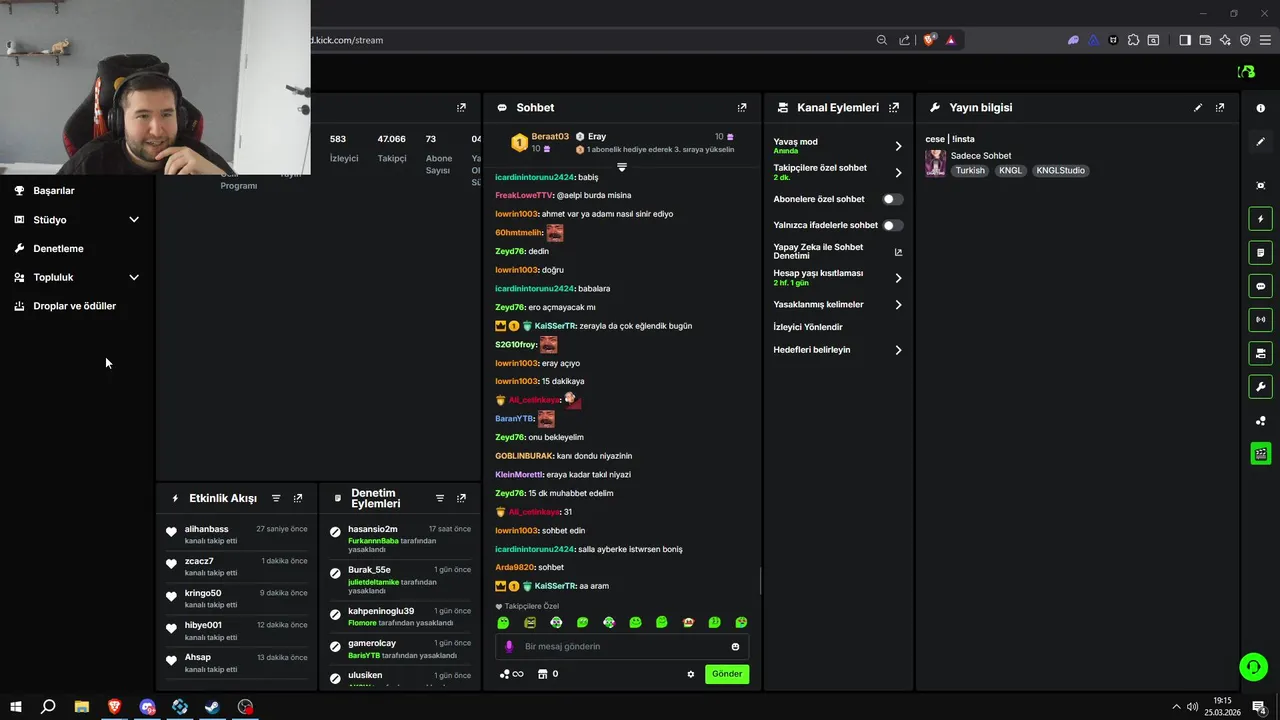Open Başarılar in left menu

[54, 191]
